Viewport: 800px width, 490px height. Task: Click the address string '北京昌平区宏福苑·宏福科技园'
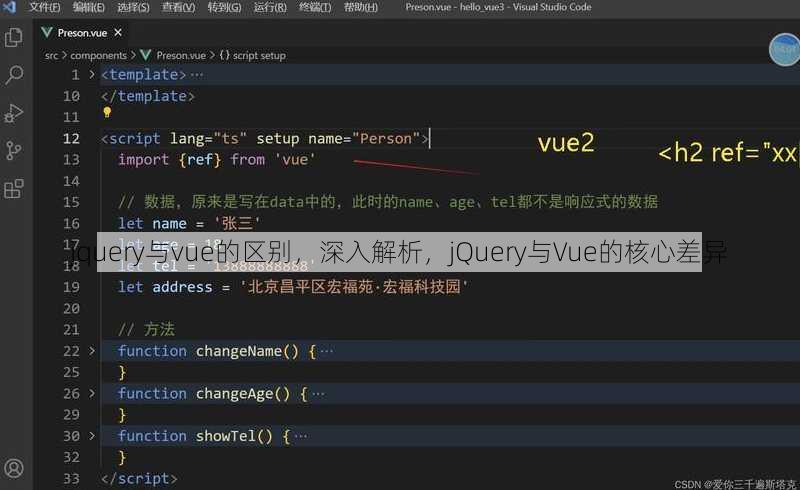coord(354,287)
